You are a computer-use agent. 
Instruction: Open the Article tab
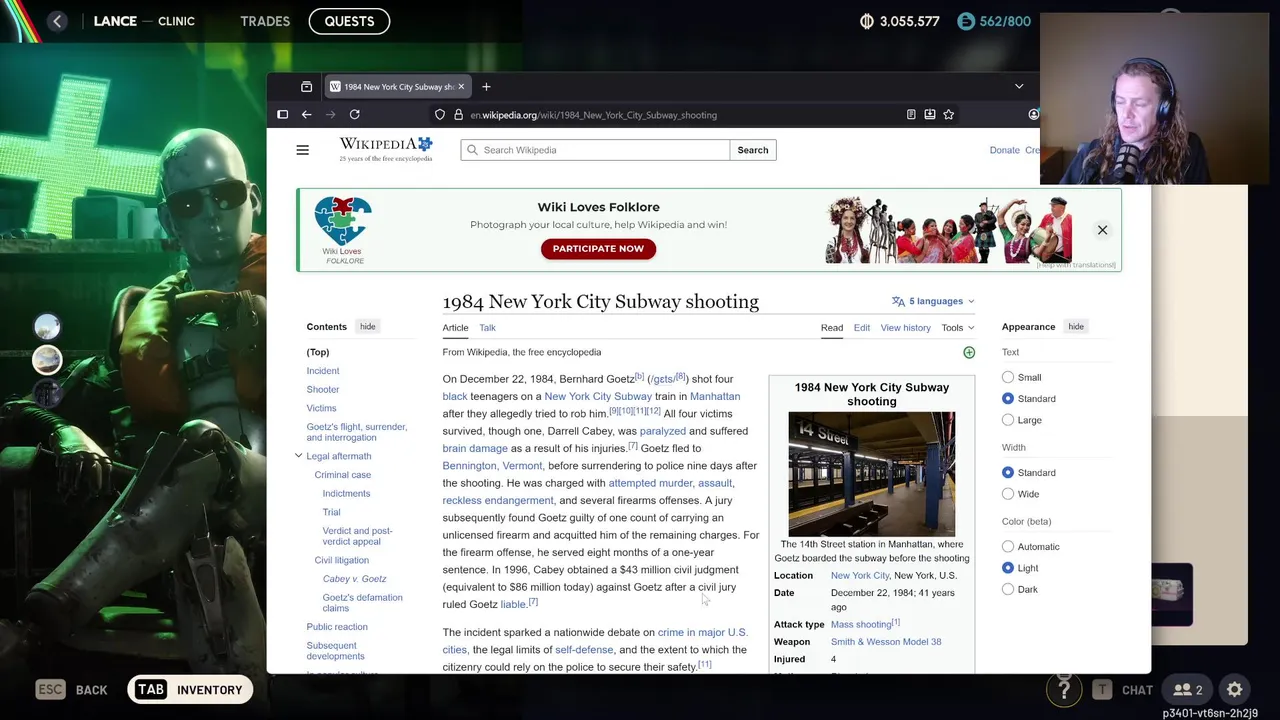click(455, 328)
